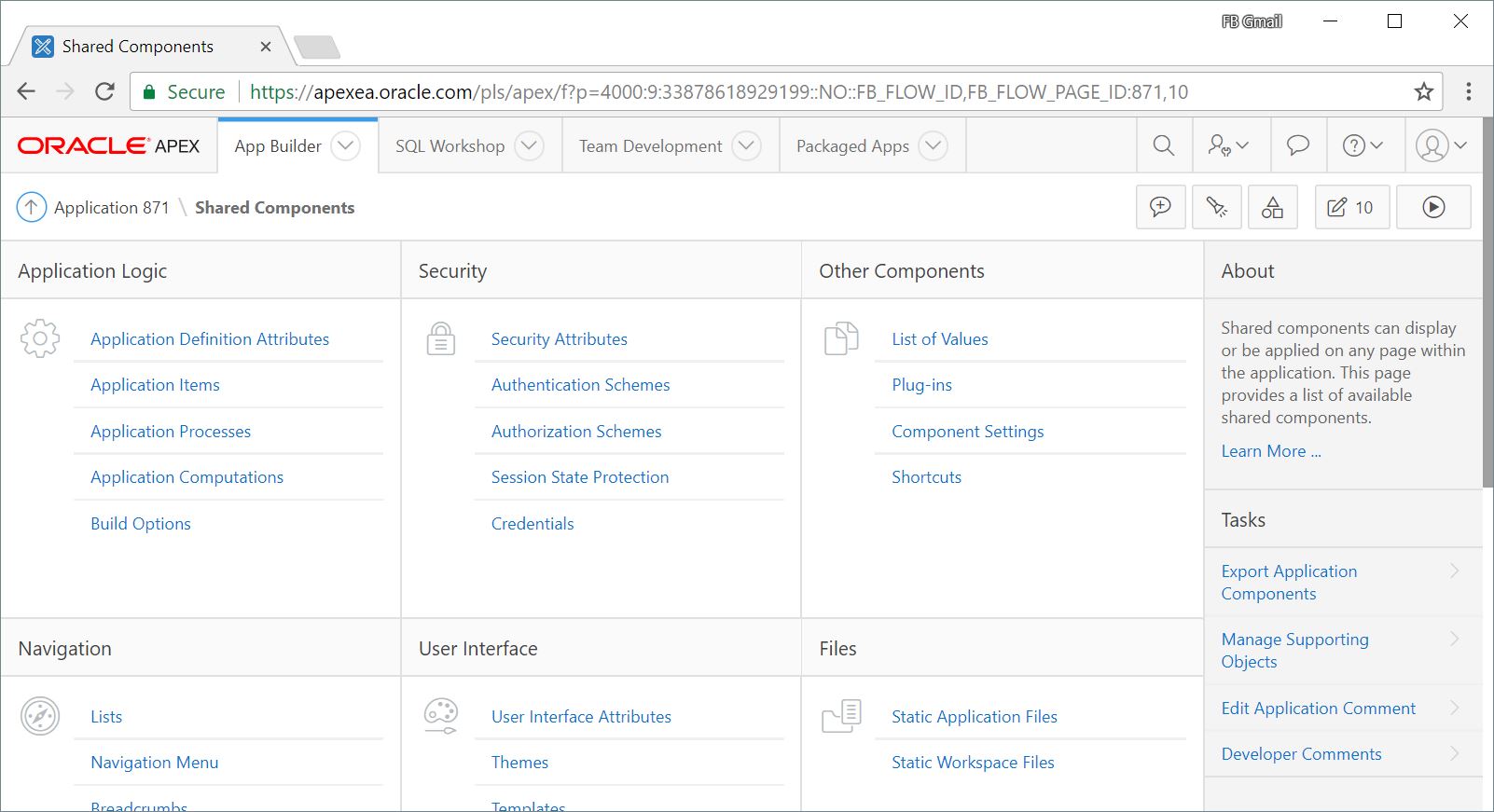Image resolution: width=1494 pixels, height=812 pixels.
Task: Expand the SQL Workshop dropdown arrow
Action: point(529,145)
